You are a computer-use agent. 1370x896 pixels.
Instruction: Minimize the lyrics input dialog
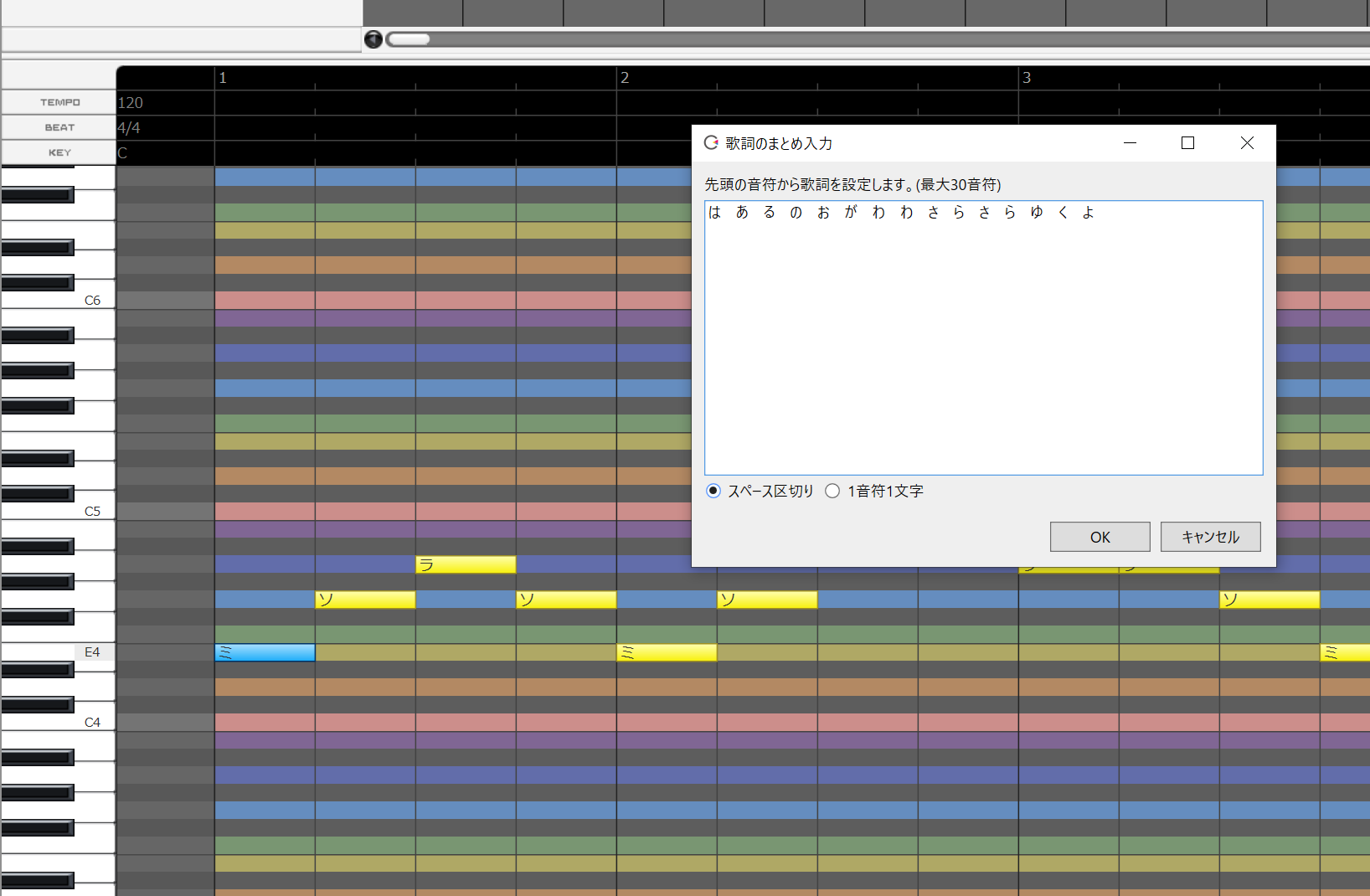click(x=1130, y=143)
